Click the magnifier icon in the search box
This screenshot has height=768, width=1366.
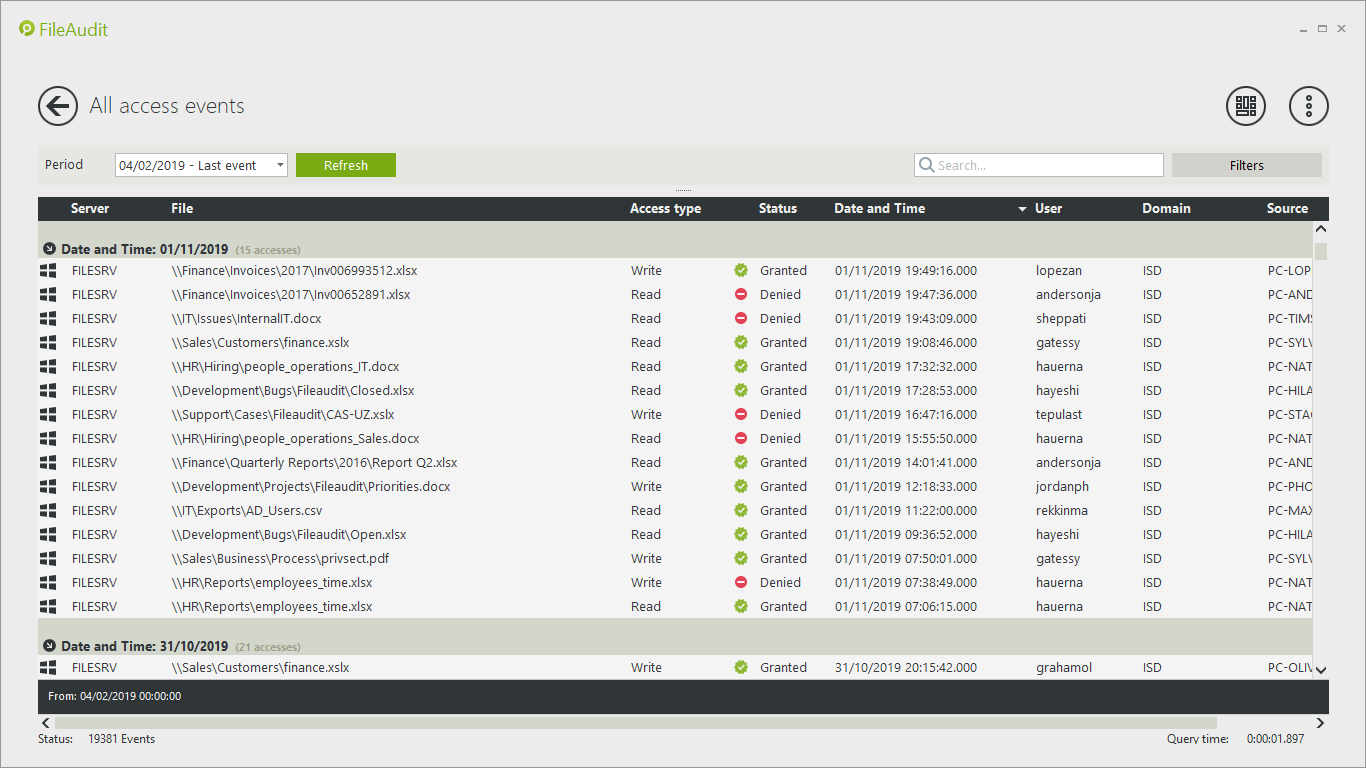tap(926, 165)
